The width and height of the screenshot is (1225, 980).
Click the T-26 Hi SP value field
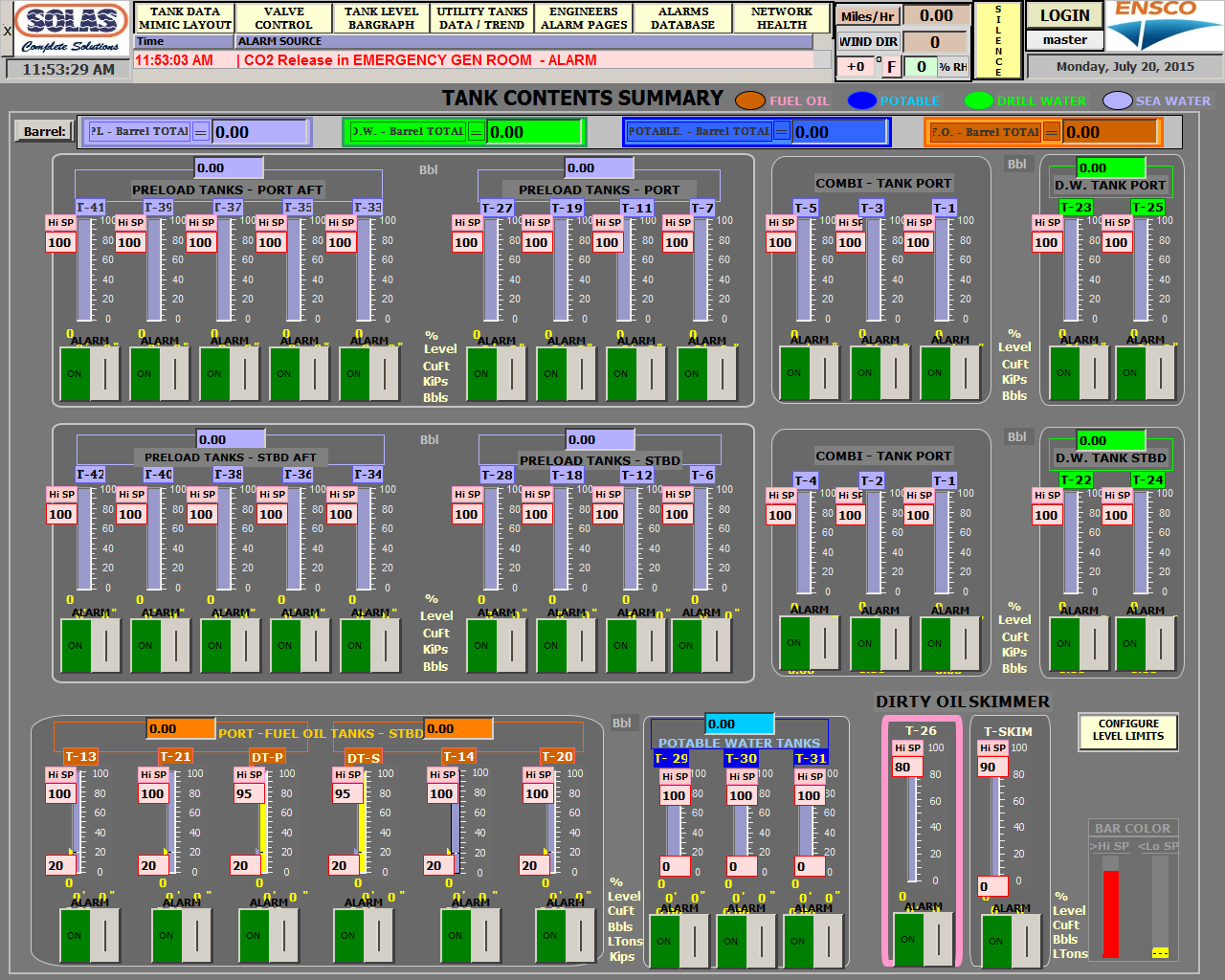906,767
